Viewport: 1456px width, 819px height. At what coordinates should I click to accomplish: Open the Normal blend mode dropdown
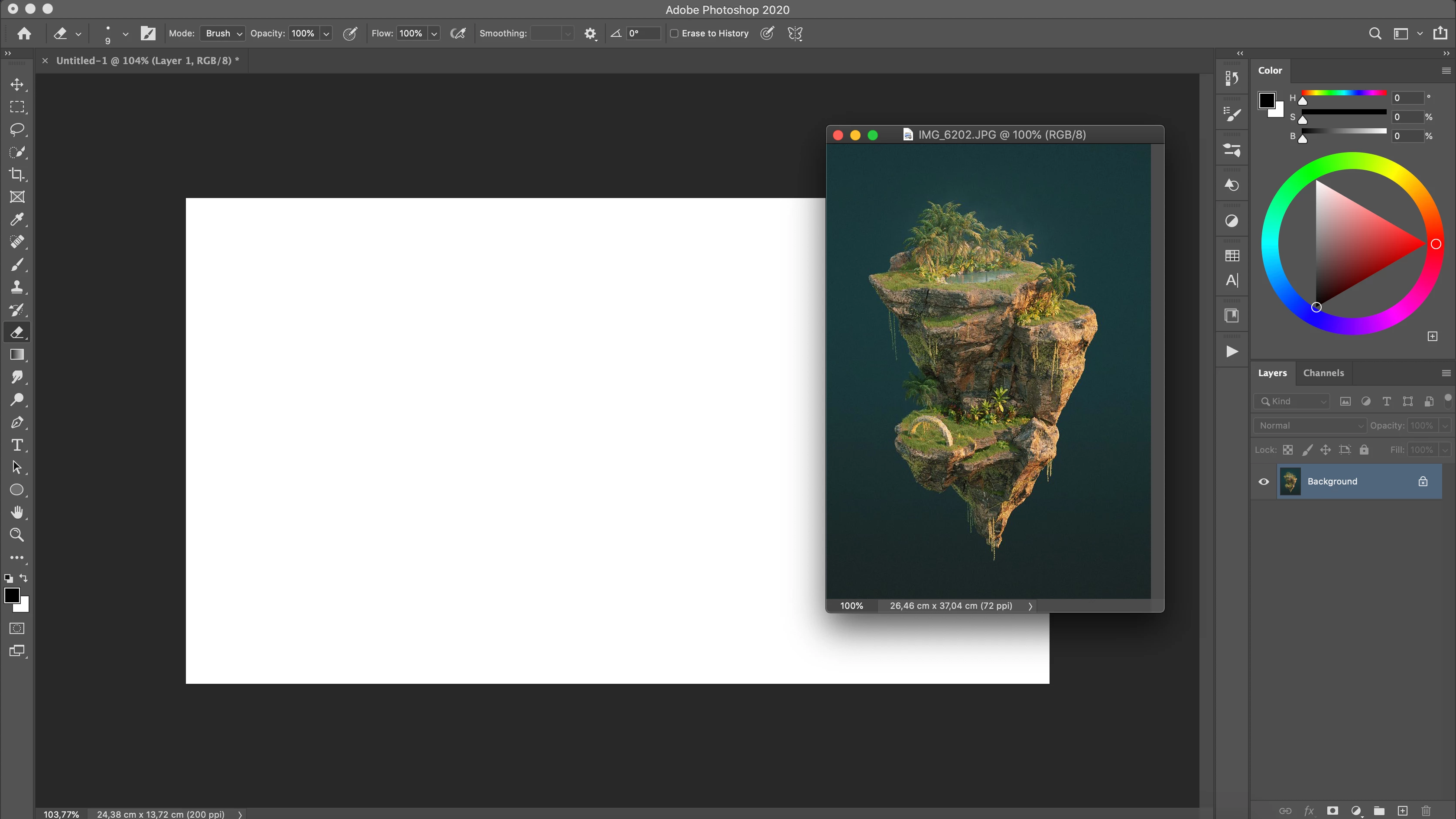tap(1310, 426)
